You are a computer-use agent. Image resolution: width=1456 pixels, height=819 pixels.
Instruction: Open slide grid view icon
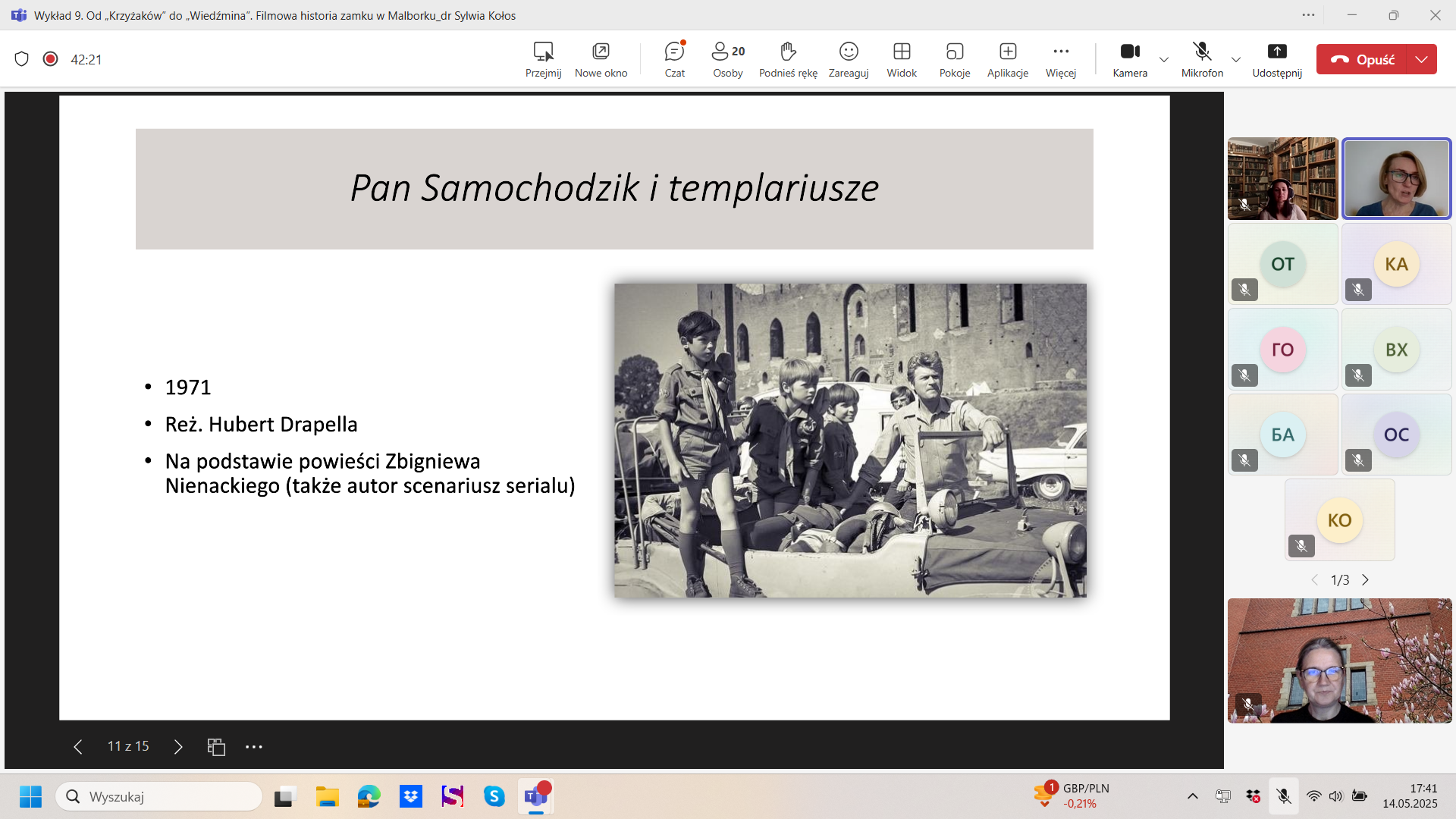[x=216, y=747]
